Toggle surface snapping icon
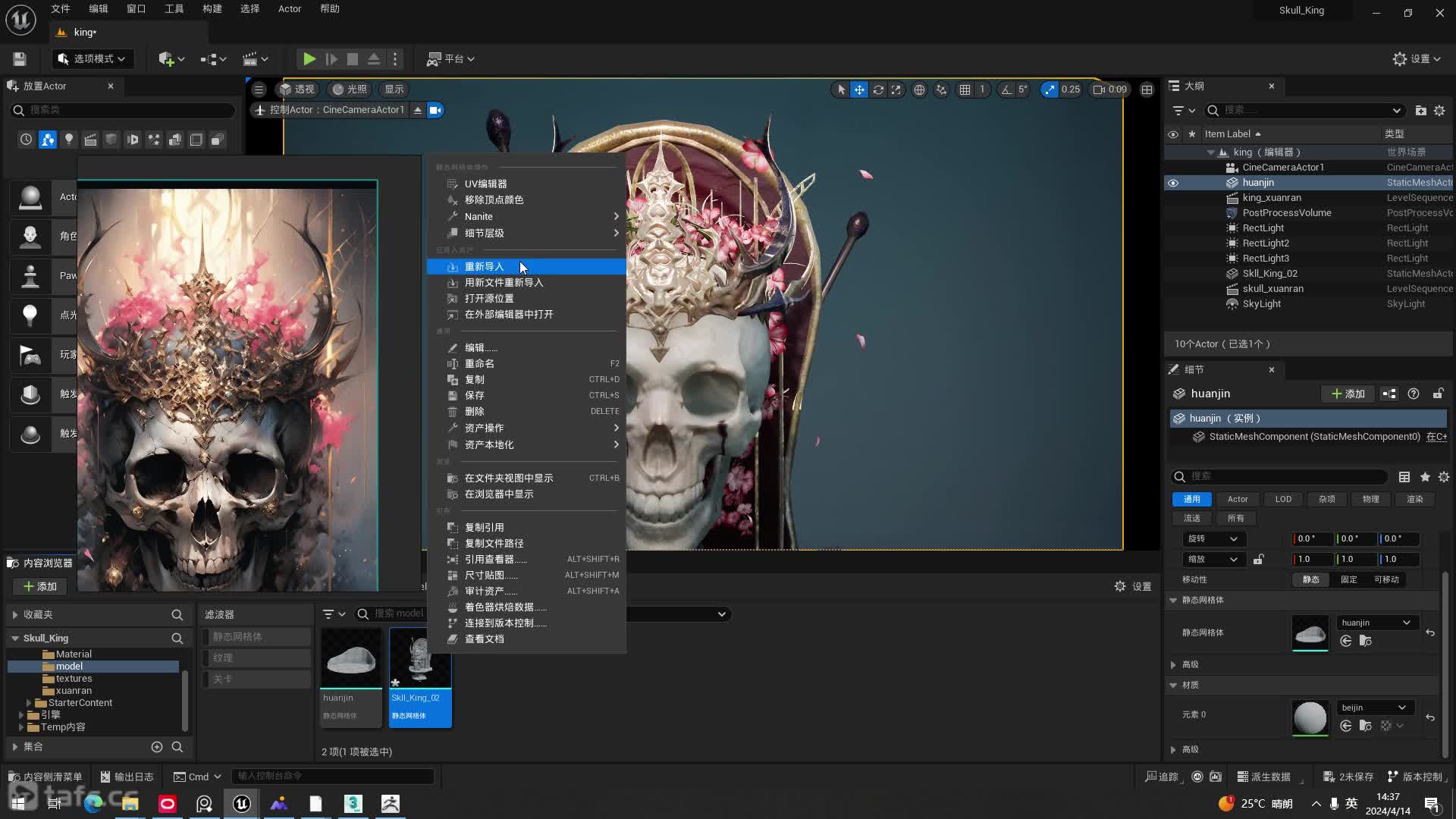1456x819 pixels. click(x=941, y=89)
